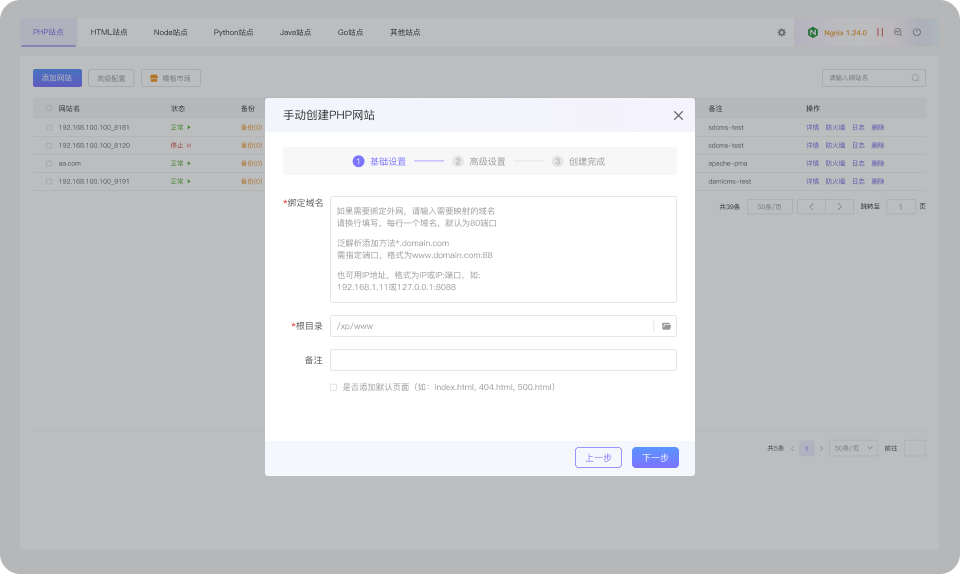The image size is (960, 574).
Task: Expand the bottom 50条/页 page size dropdown
Action: [x=854, y=448]
